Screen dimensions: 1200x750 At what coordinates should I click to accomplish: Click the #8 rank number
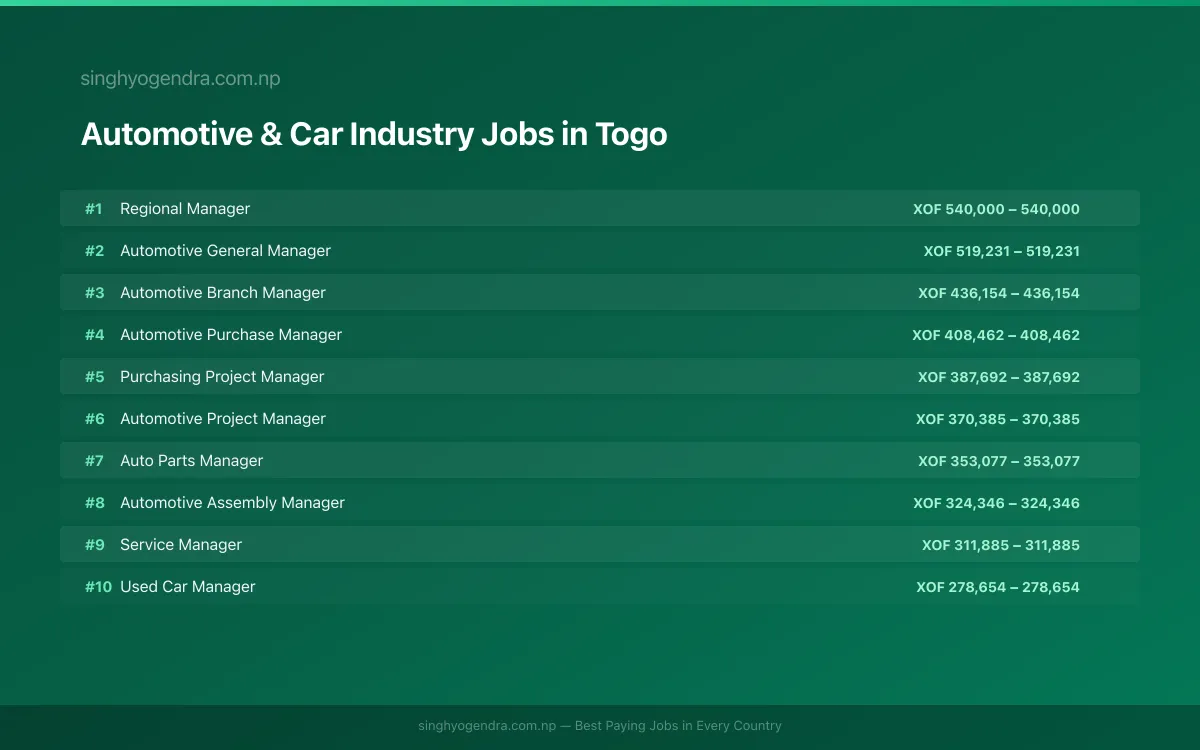[94, 503]
